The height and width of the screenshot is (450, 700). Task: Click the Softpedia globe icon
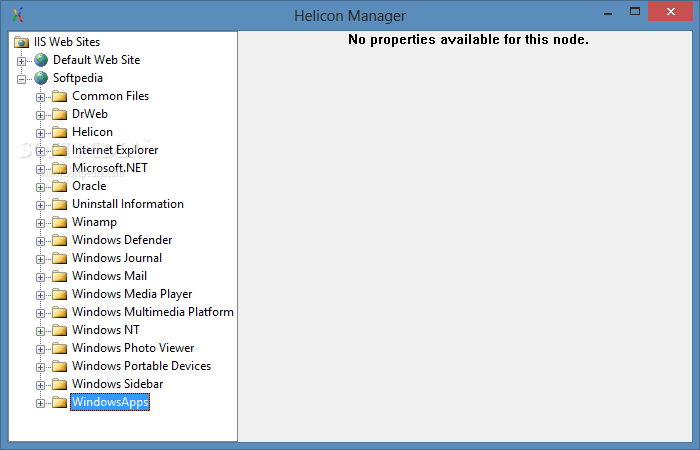41,78
